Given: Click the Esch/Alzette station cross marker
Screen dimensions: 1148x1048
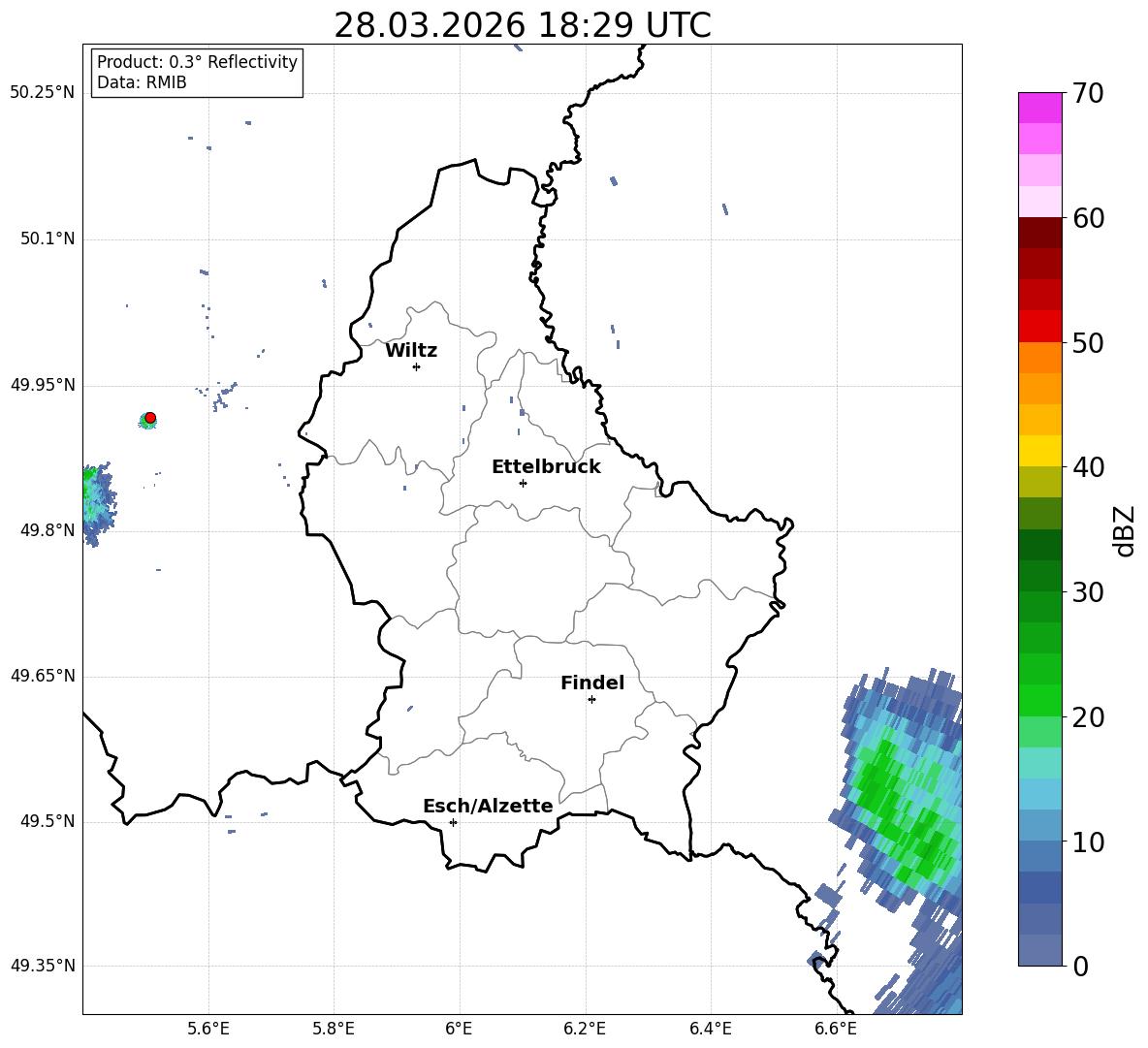Looking at the screenshot, I should pos(453,822).
